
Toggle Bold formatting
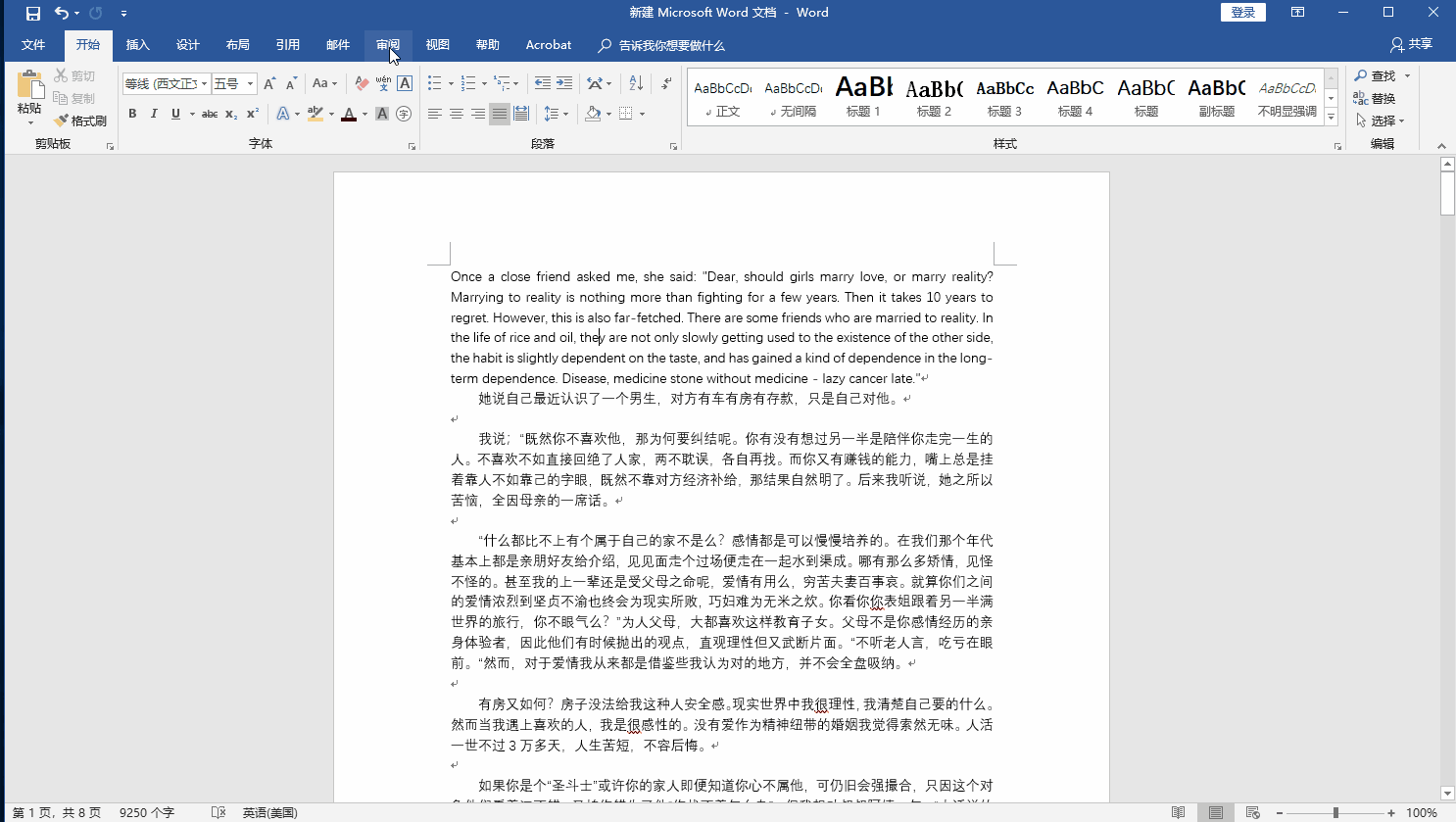(132, 114)
